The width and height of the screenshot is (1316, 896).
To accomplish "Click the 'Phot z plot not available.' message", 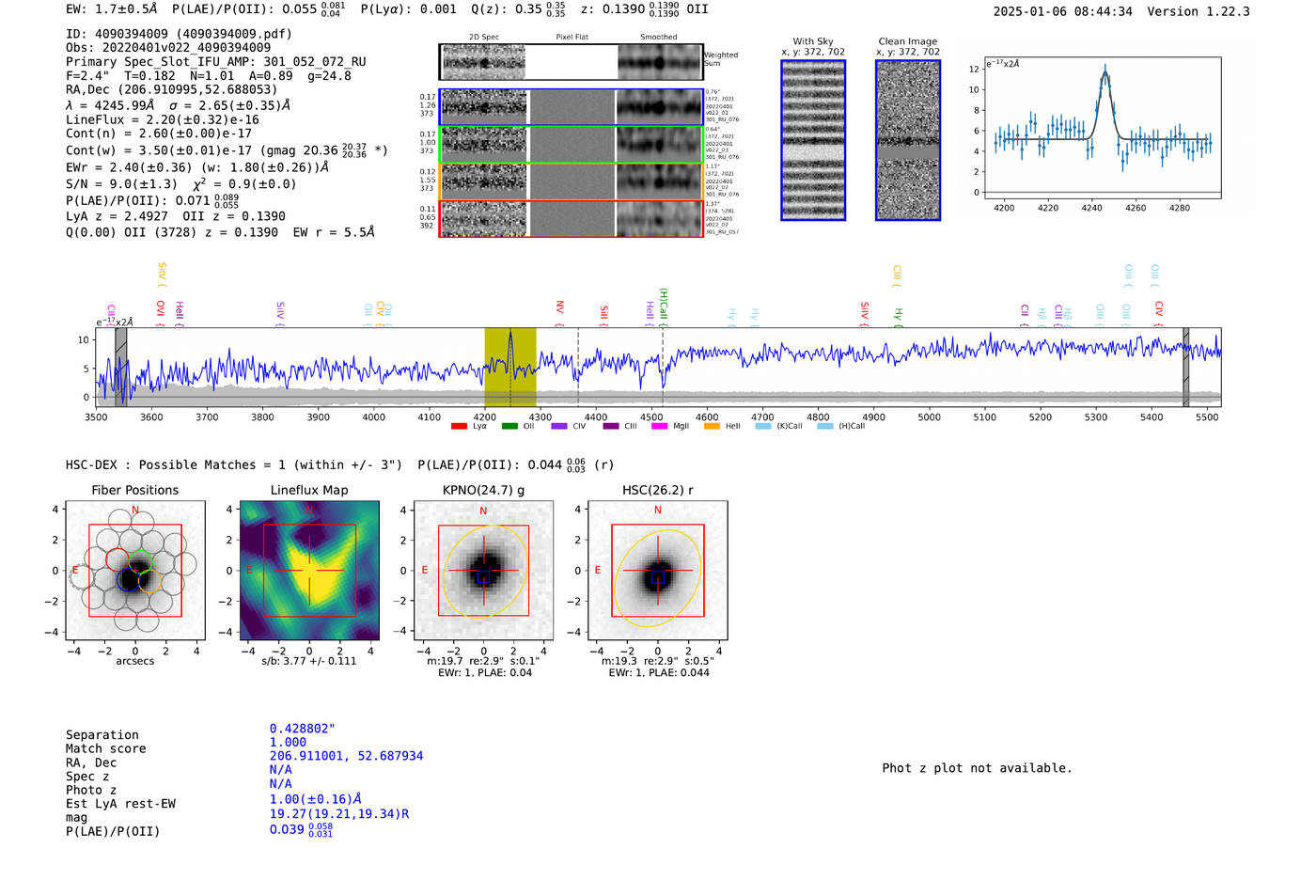I will [x=977, y=768].
